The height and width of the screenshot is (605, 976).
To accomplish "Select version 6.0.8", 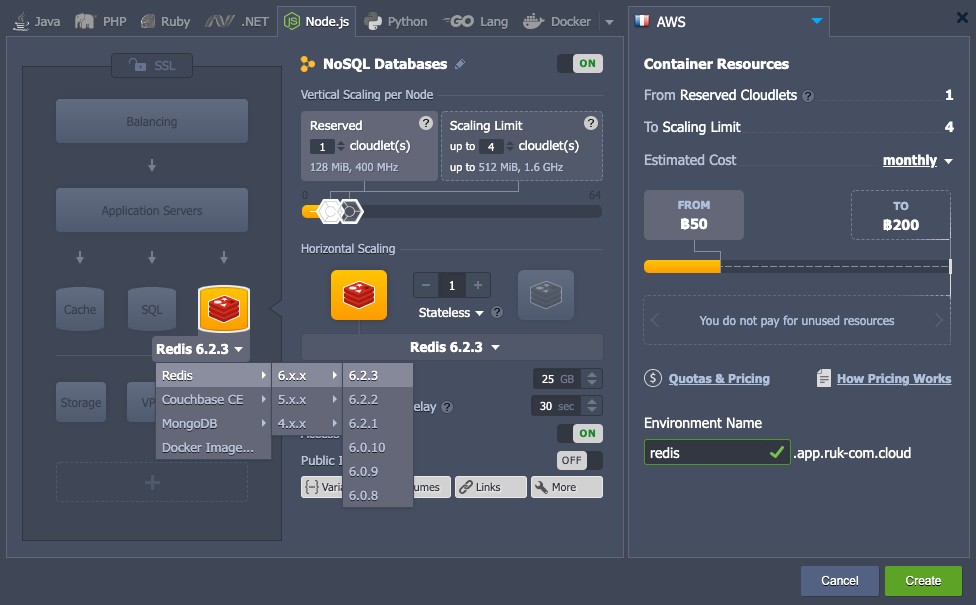I will pos(378,495).
